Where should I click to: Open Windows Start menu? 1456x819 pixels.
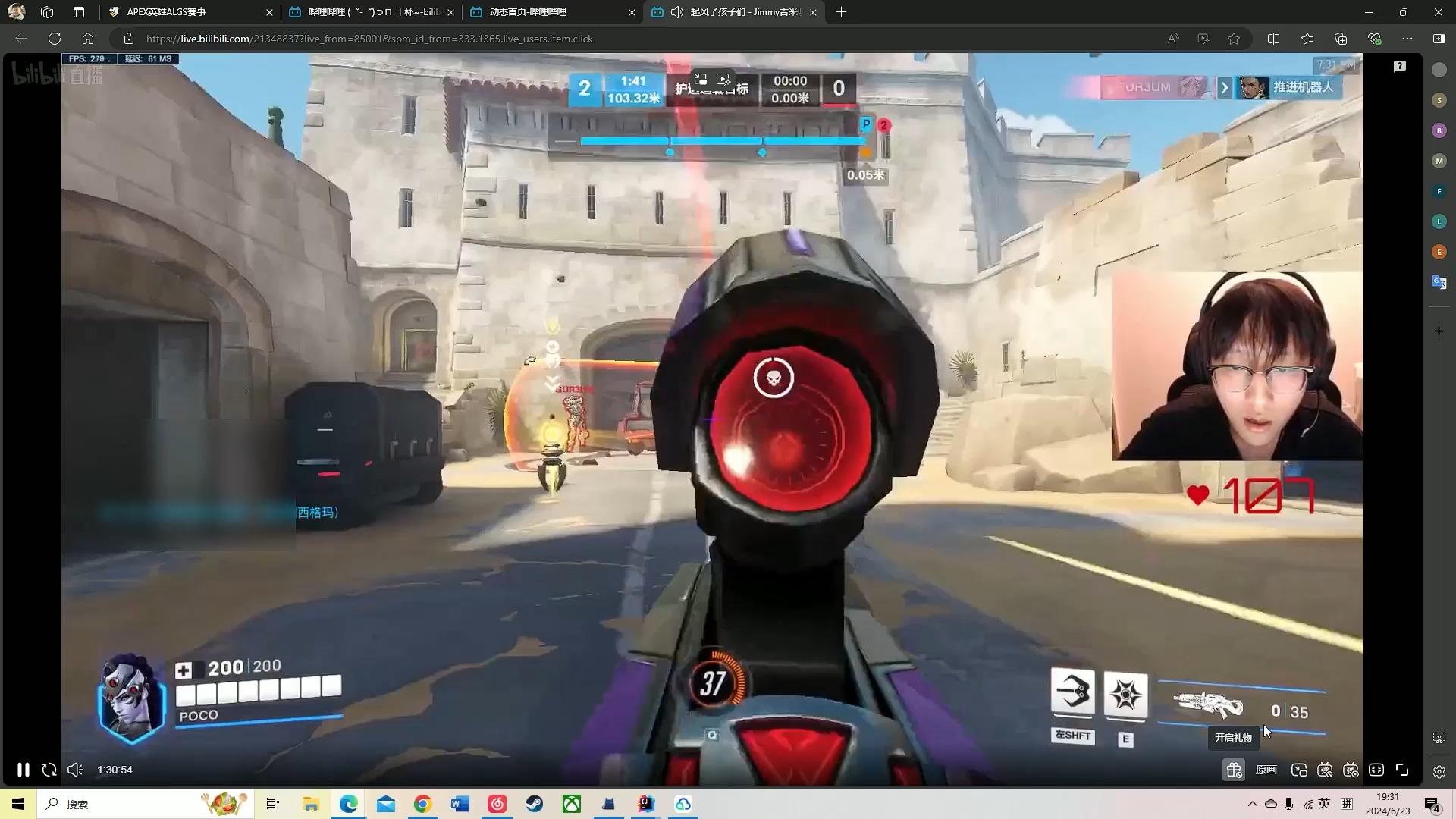tap(18, 804)
